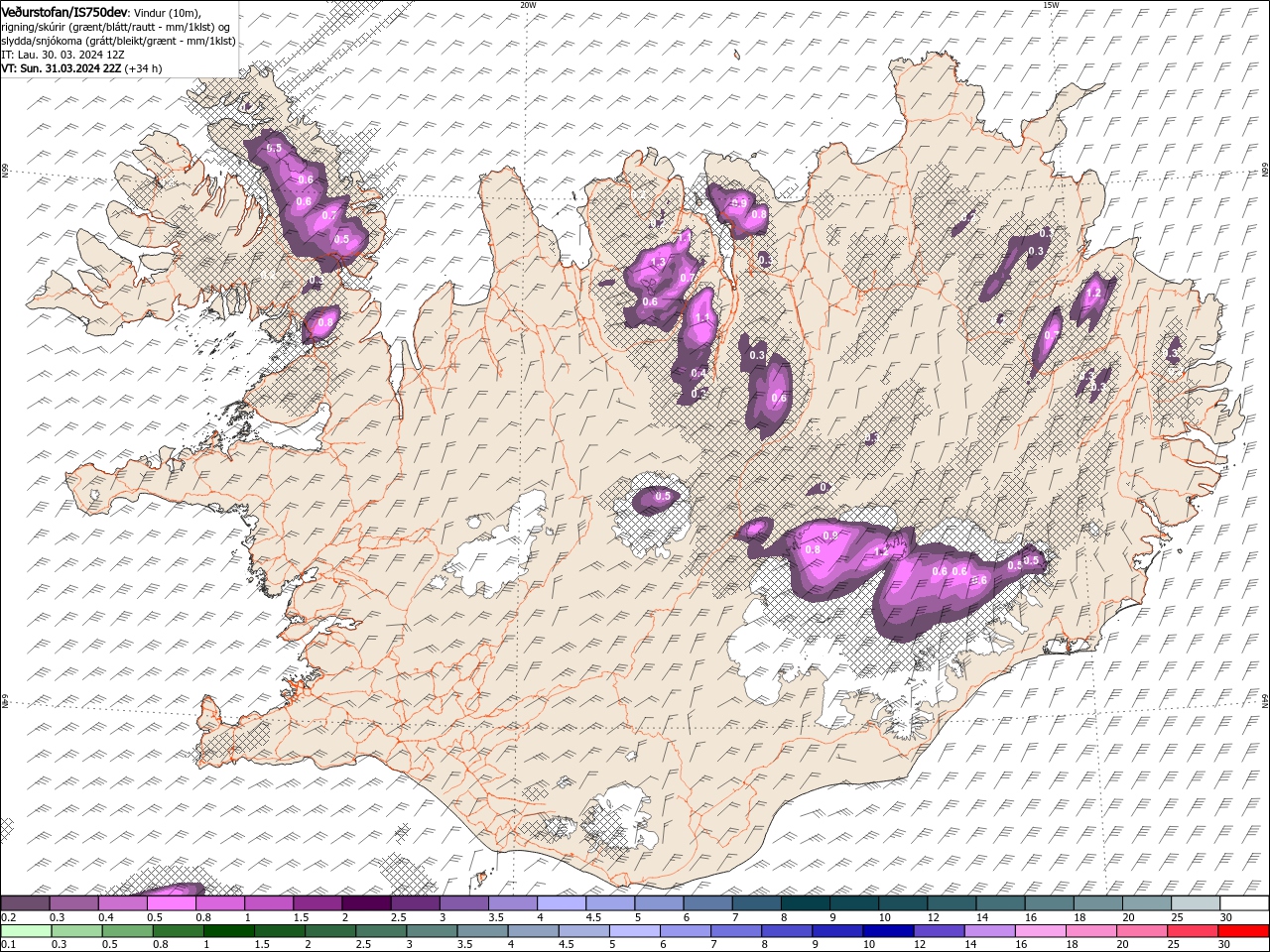Click the light pink lower swatch labeled 16

[x=1040, y=931]
